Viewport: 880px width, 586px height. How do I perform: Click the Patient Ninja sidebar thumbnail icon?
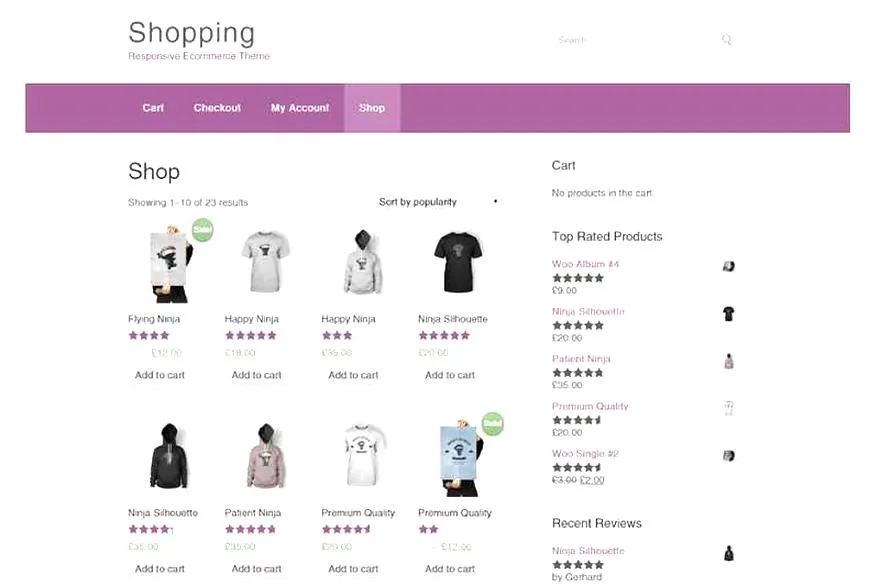coord(729,361)
